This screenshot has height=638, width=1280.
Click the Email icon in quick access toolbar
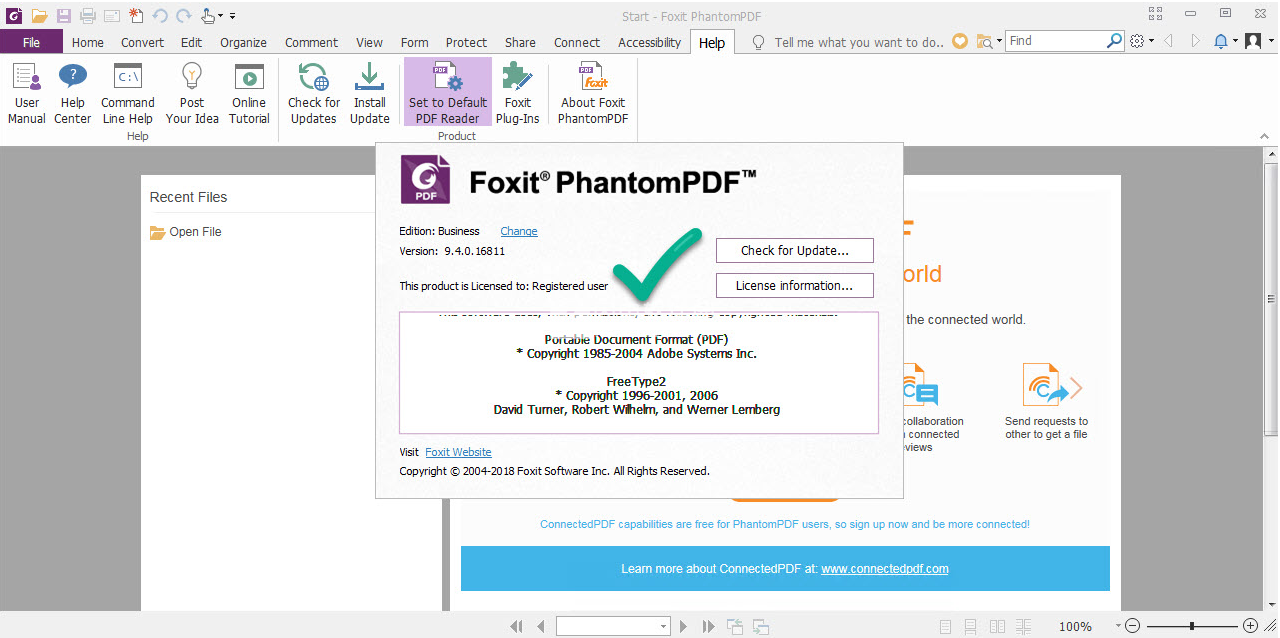point(112,15)
